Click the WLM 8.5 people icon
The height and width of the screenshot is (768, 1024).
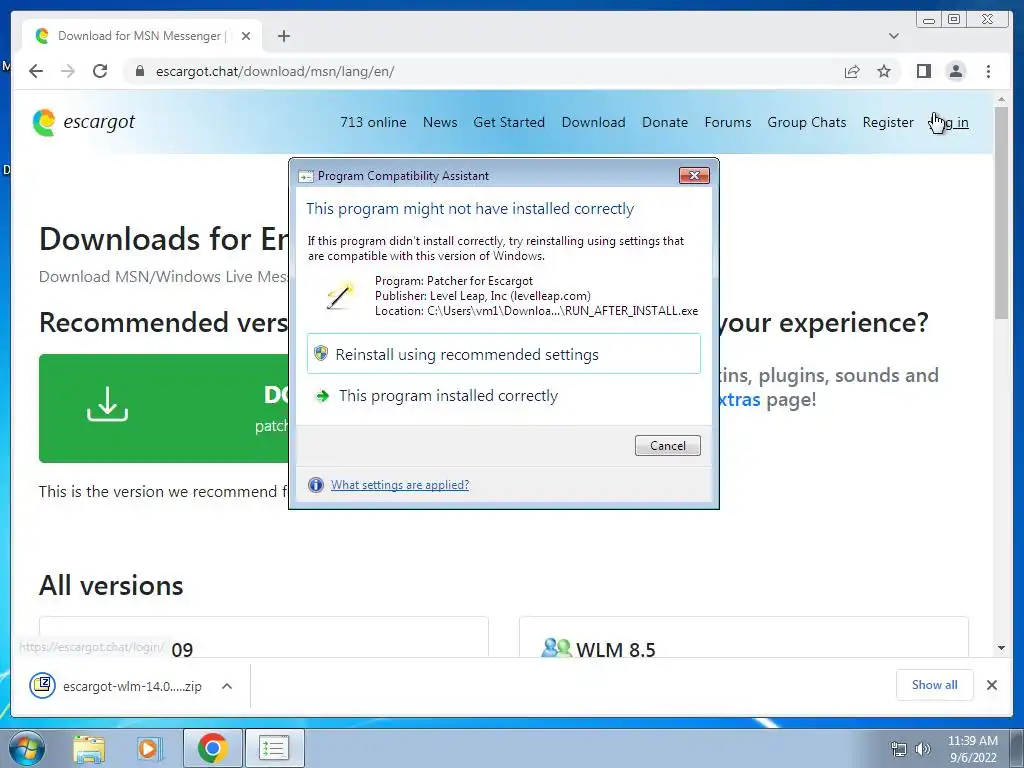pos(556,648)
